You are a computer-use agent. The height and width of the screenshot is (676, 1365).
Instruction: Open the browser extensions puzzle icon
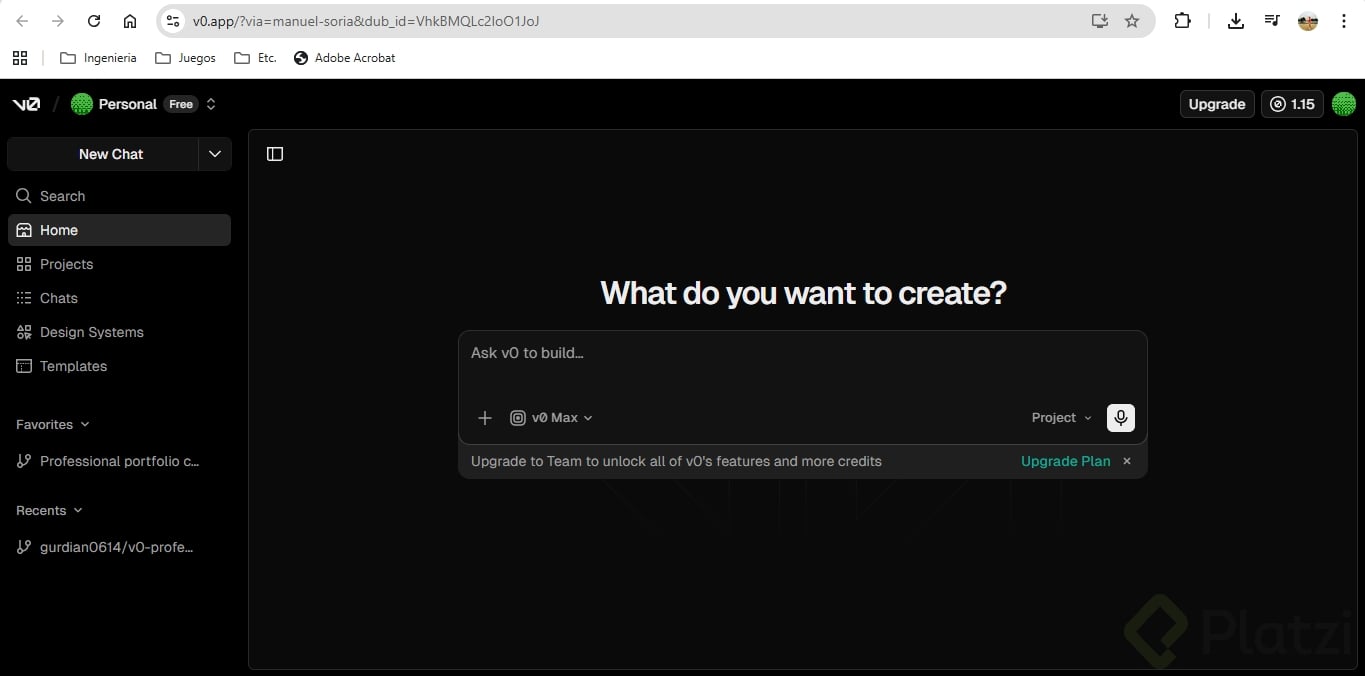(1182, 21)
